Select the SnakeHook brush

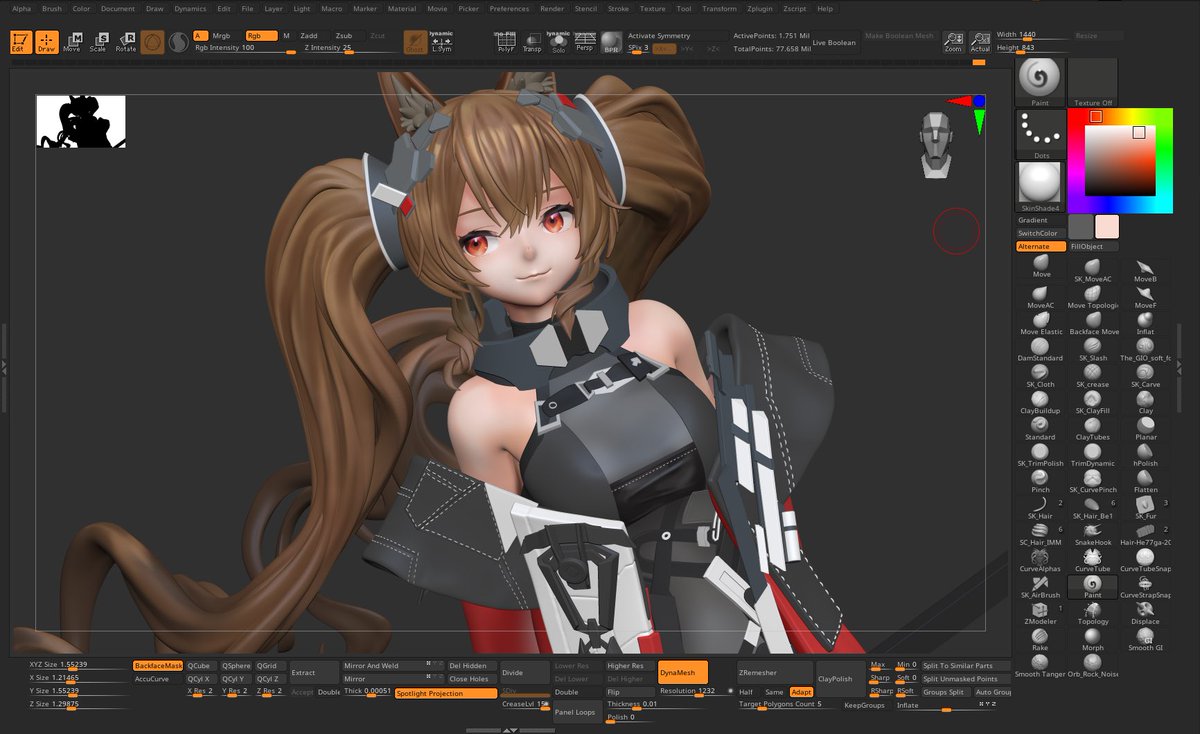[1093, 535]
